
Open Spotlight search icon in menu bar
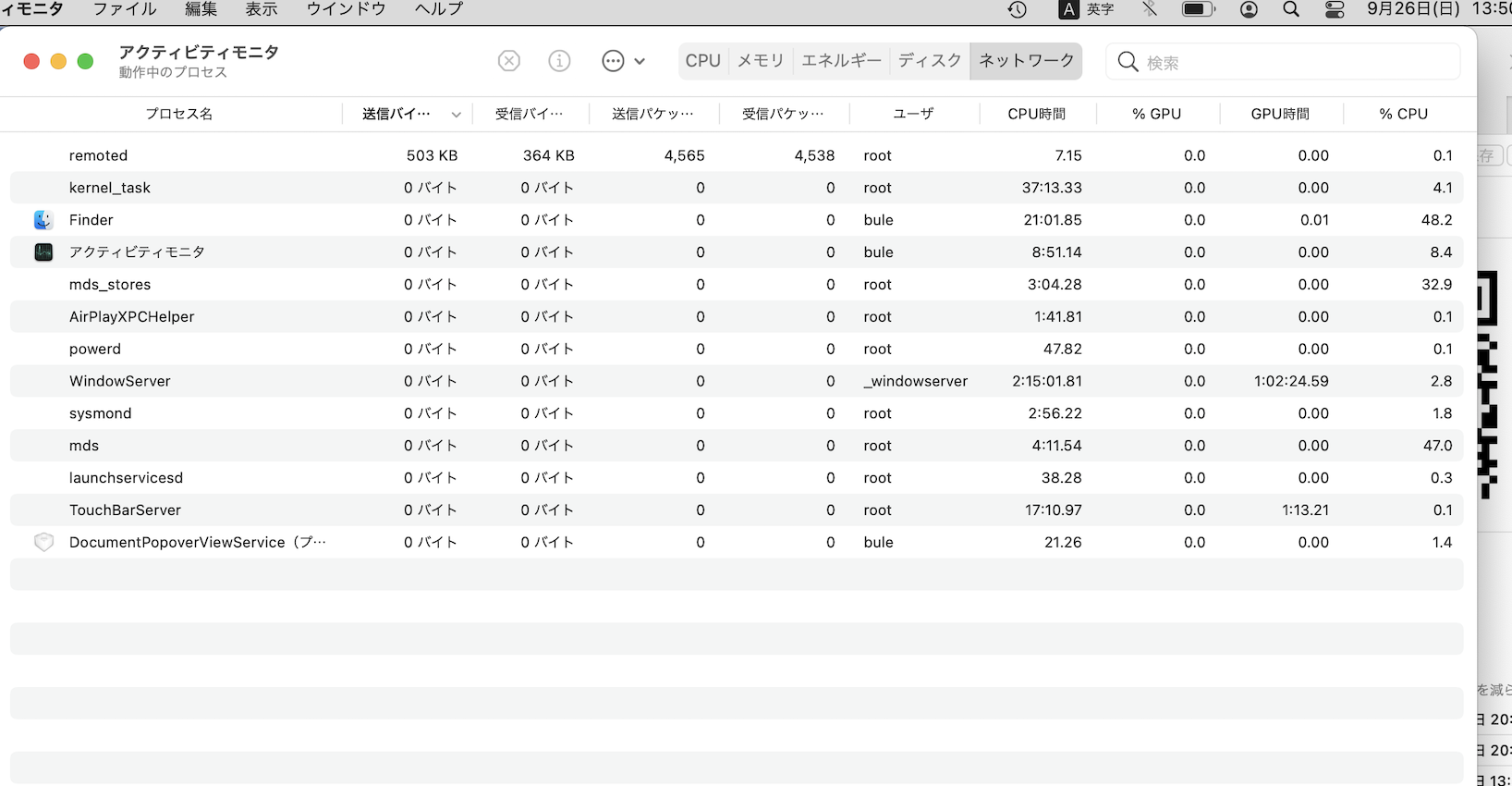(x=1291, y=9)
